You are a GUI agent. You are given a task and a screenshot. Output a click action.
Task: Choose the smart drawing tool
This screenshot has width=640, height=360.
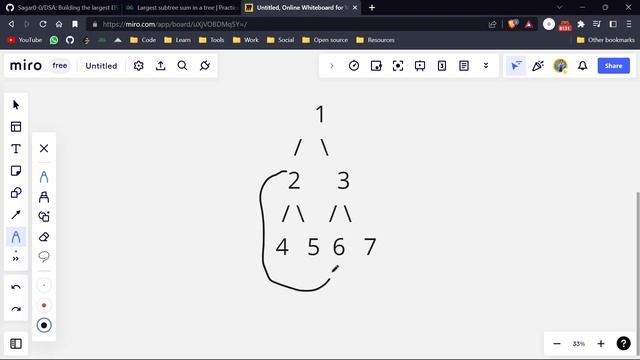[44, 216]
